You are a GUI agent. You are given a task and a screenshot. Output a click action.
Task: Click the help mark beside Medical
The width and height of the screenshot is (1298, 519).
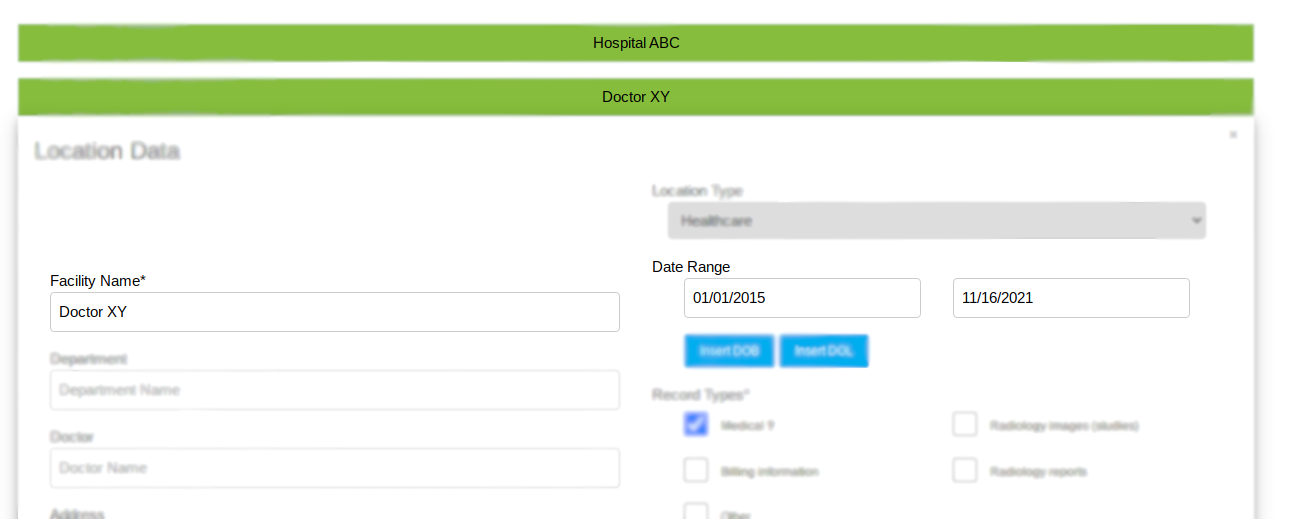point(771,426)
